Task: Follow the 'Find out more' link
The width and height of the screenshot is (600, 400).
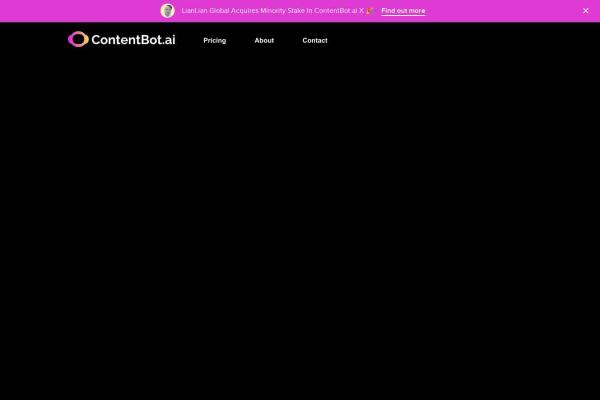Action: [403, 11]
